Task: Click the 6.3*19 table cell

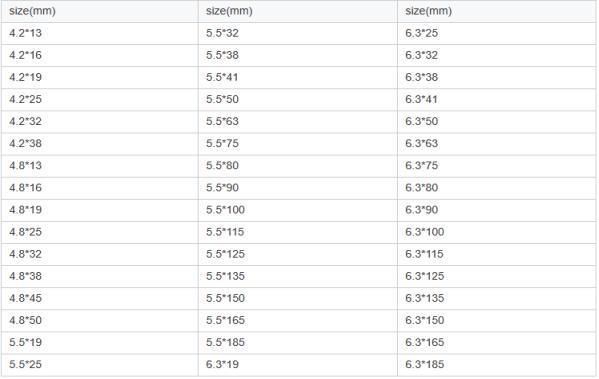Action: (x=298, y=365)
